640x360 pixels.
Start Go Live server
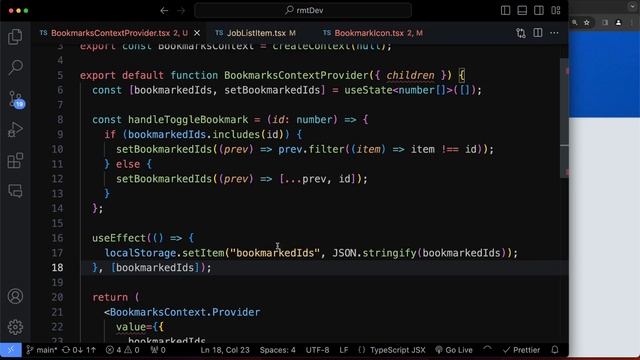click(x=454, y=350)
